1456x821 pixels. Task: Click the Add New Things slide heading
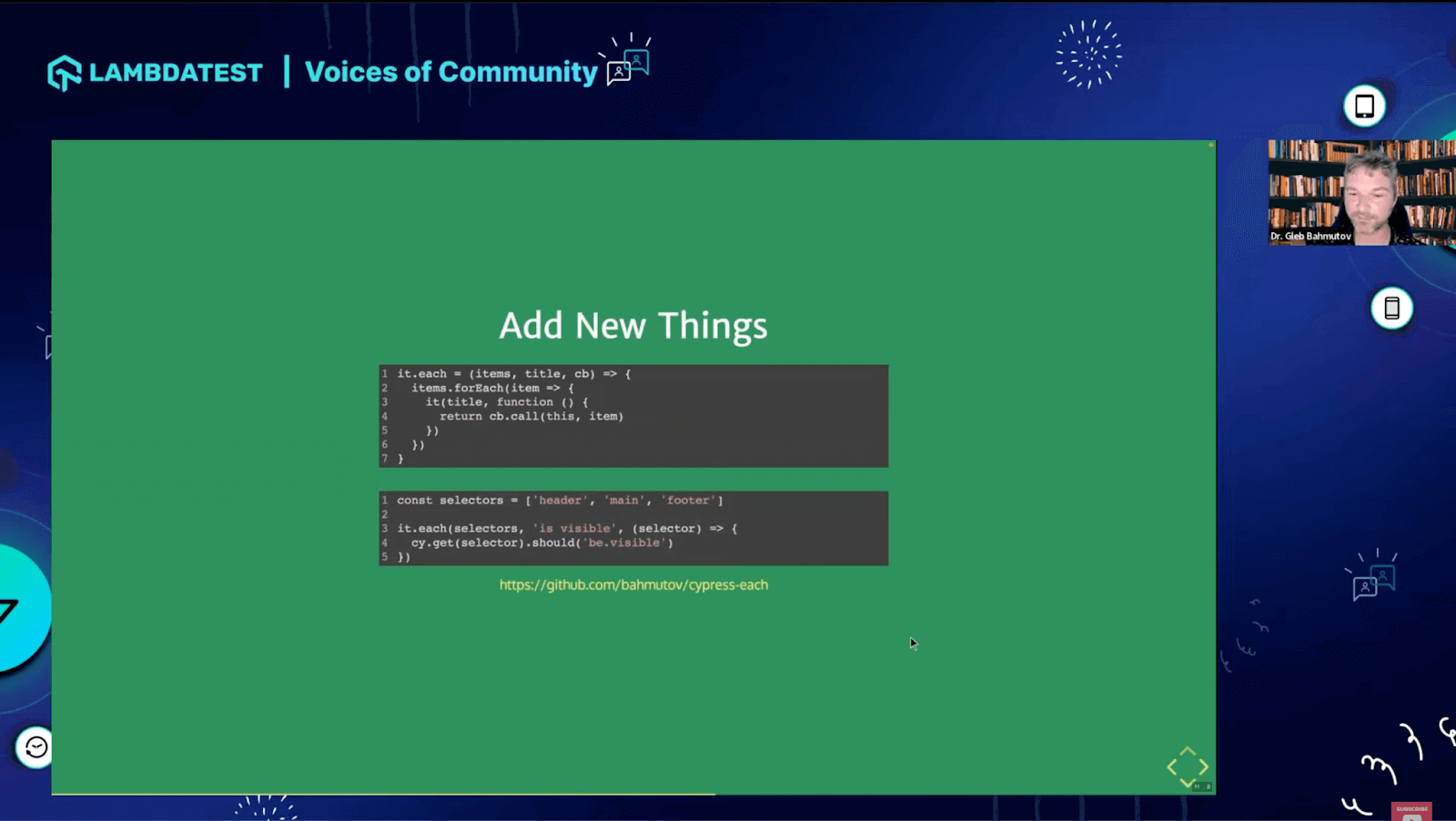[633, 325]
